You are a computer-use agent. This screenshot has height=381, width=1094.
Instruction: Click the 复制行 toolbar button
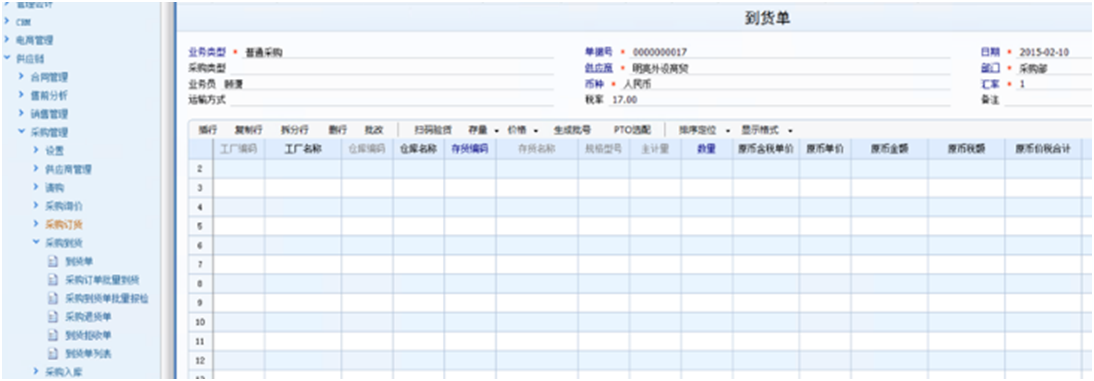248,130
